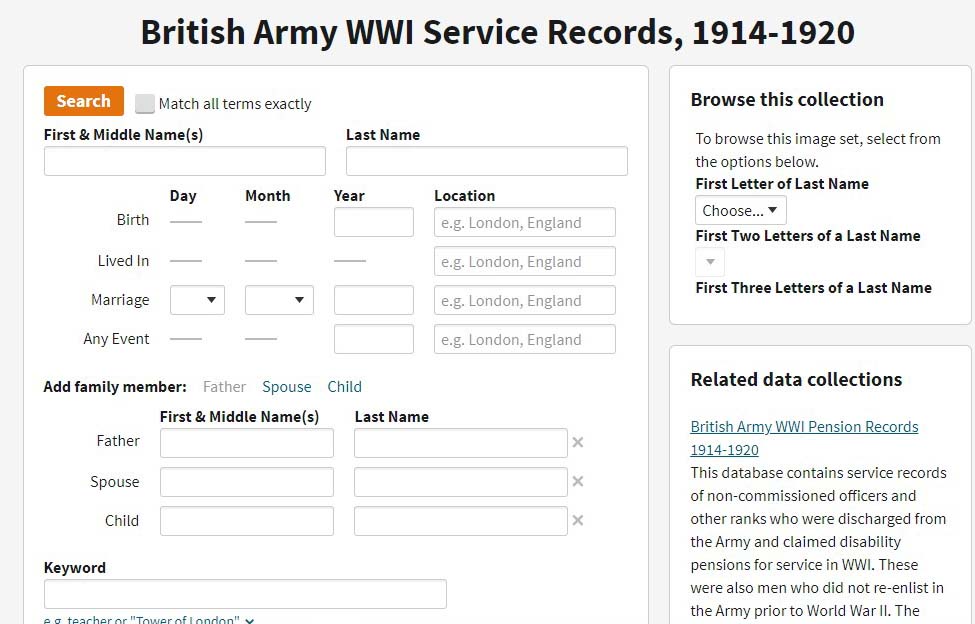Image resolution: width=975 pixels, height=624 pixels.
Task: Add a Spouse family member
Action: pyautogui.click(x=286, y=387)
